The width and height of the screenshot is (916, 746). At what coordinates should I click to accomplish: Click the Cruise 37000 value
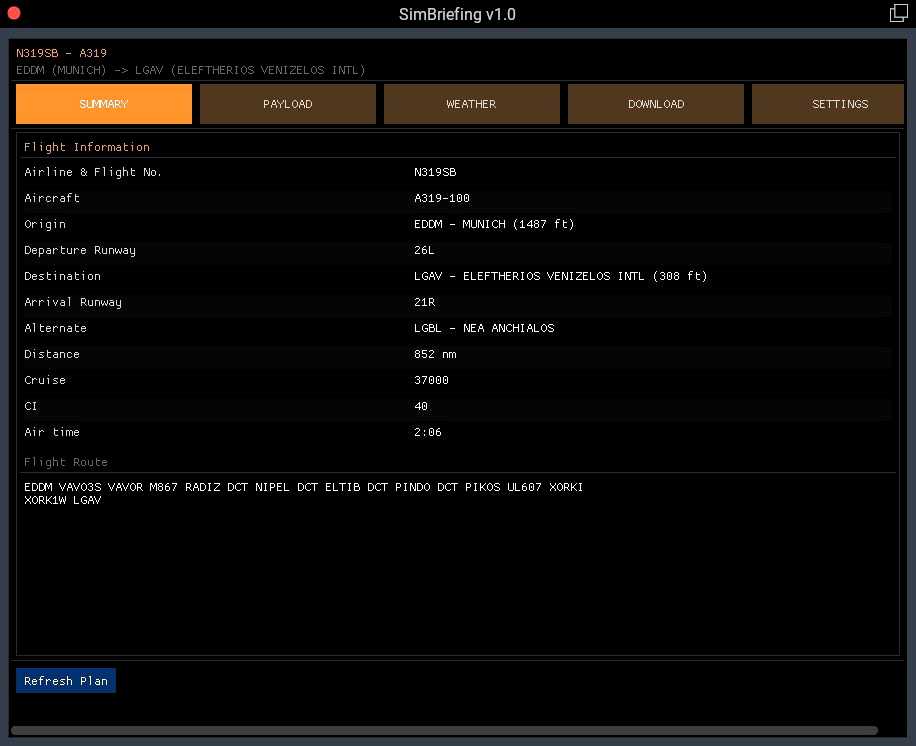(430, 380)
